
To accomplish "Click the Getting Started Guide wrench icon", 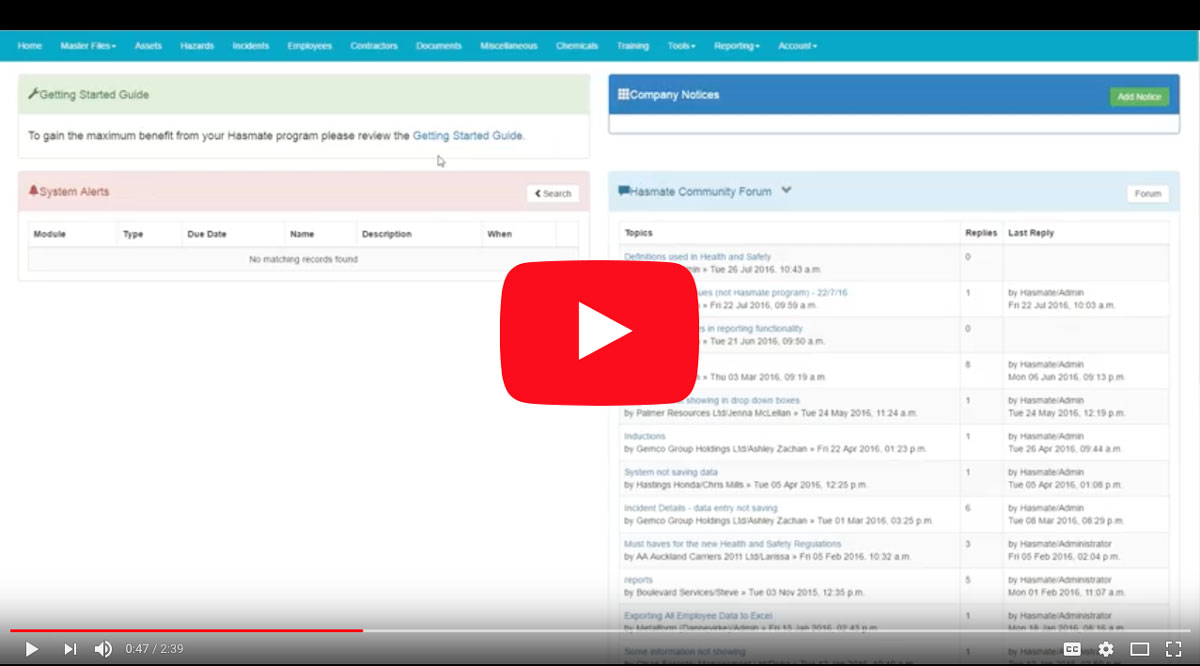I will pos(33,94).
